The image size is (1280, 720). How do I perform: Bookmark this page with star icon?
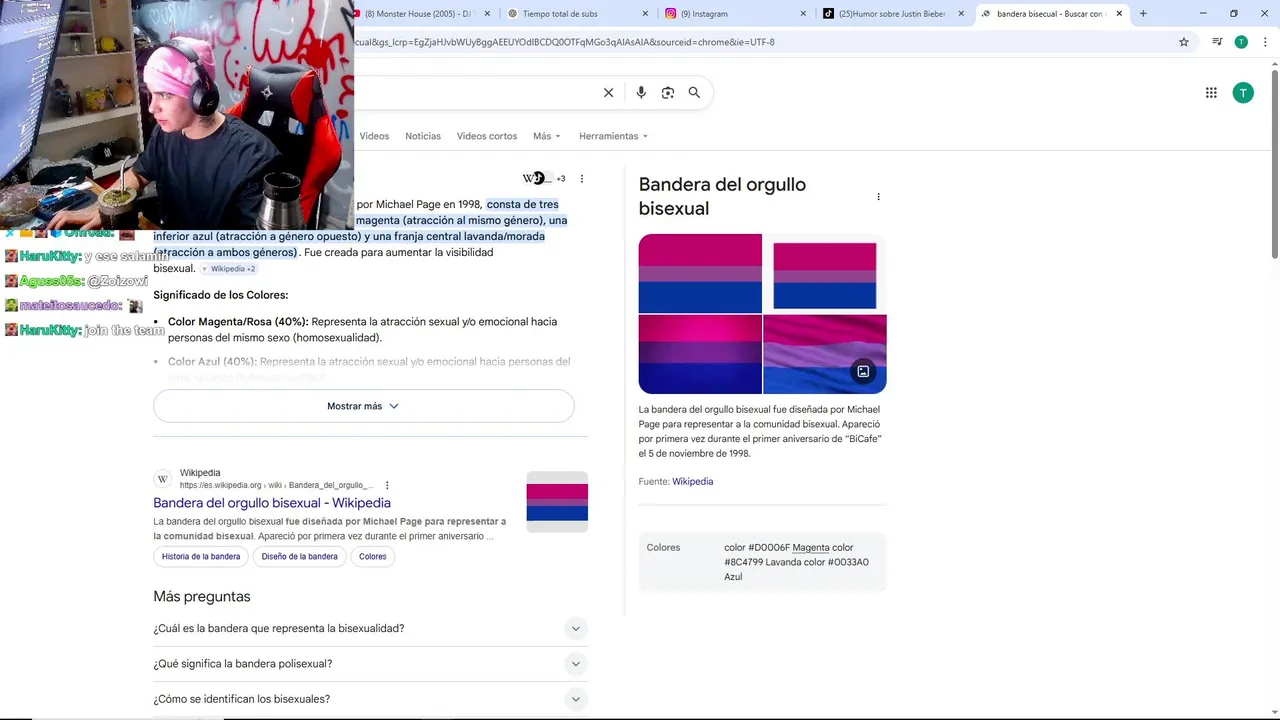1184,42
